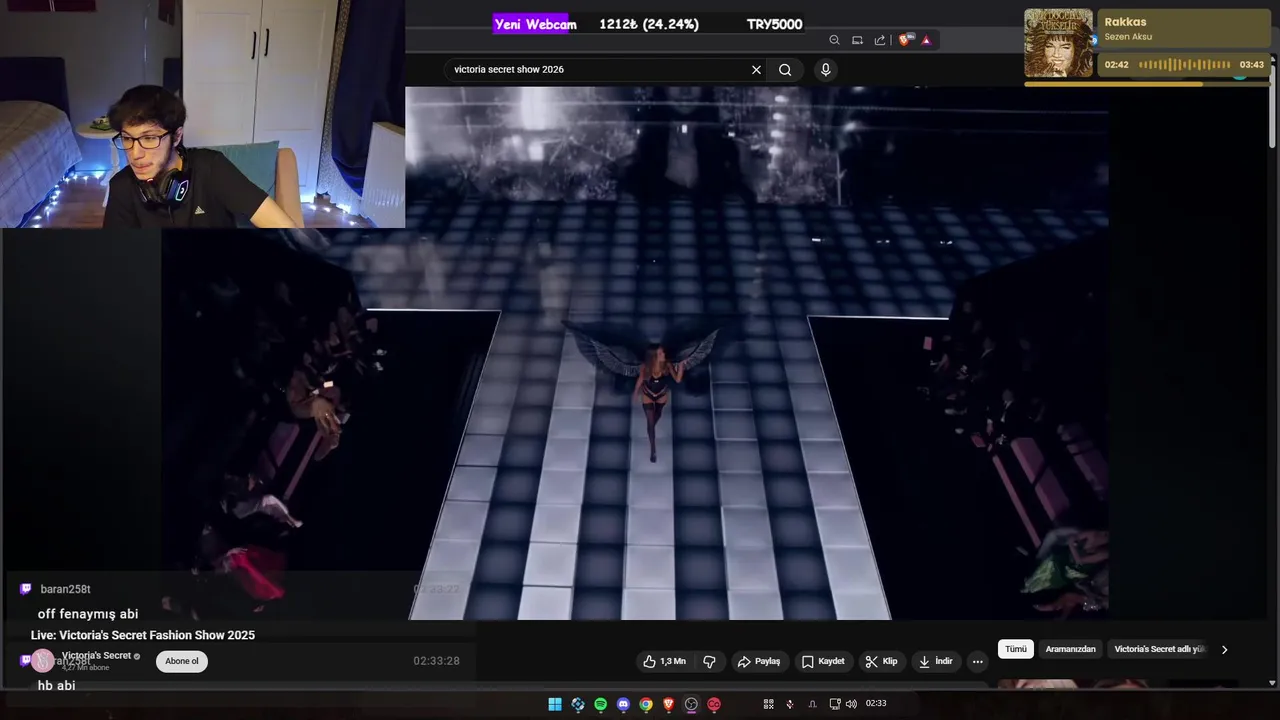This screenshot has width=1280, height=720.
Task: Click the video title Victoria's Secret Fashion Show 2025
Action: coord(143,635)
